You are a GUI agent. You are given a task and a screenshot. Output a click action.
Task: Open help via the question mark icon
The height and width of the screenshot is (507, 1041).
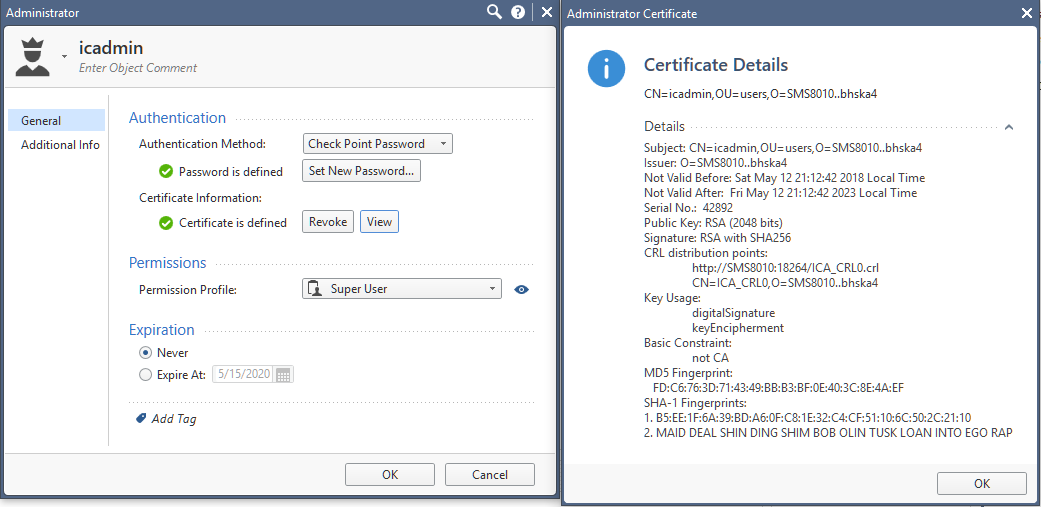click(519, 13)
